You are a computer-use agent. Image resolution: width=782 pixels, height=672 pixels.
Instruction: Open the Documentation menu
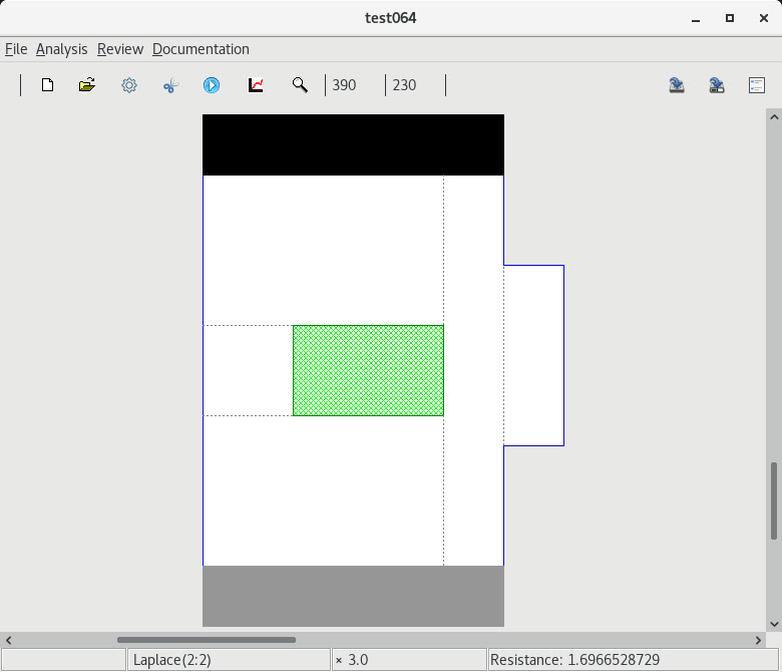pyautogui.click(x=200, y=49)
